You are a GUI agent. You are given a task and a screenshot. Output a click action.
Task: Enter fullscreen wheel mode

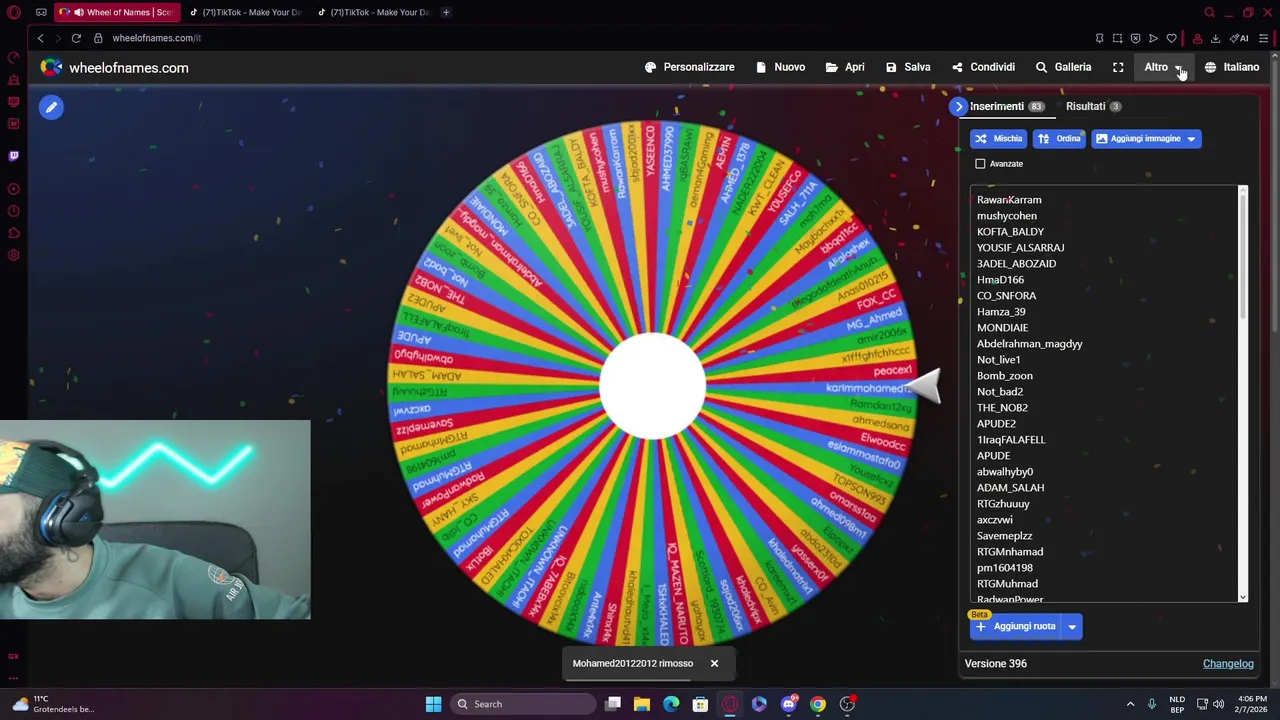1118,67
